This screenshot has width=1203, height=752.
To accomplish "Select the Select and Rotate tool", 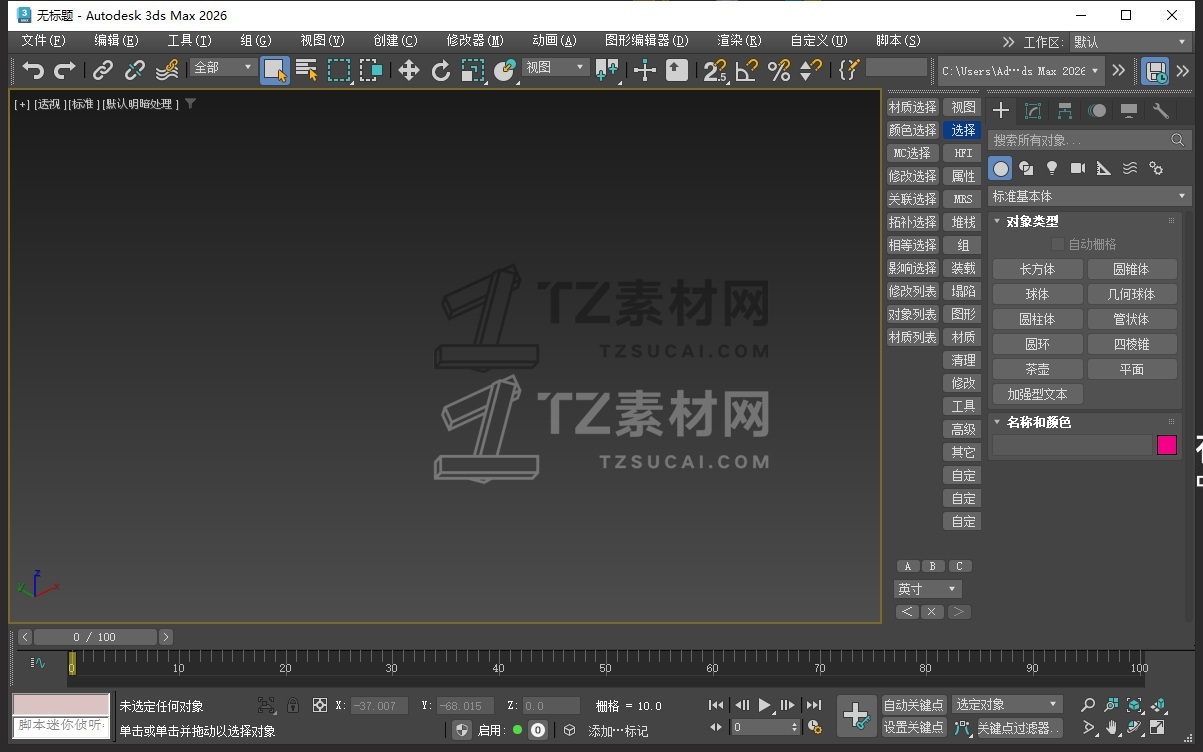I will [x=441, y=70].
